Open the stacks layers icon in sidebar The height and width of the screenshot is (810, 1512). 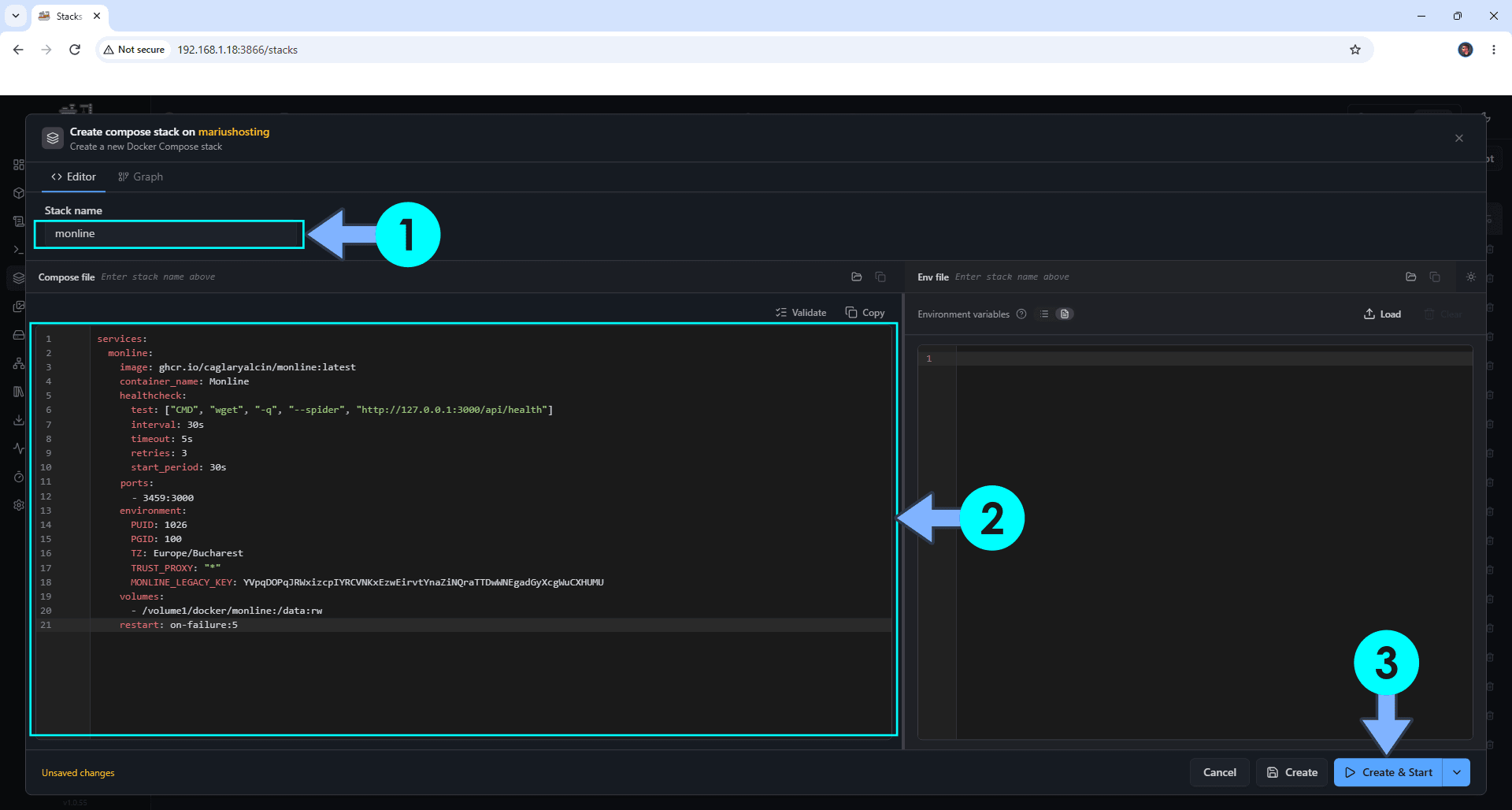tap(19, 278)
